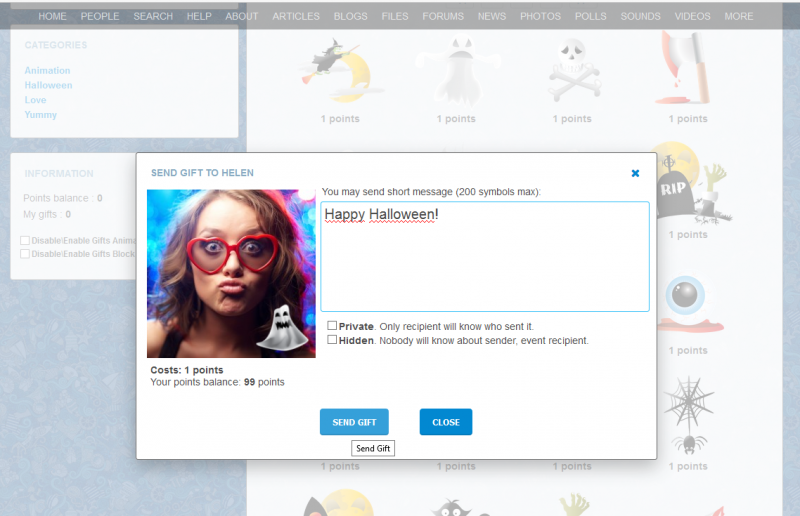Open Polls in the navigation bar
800x516 pixels.
(591, 16)
